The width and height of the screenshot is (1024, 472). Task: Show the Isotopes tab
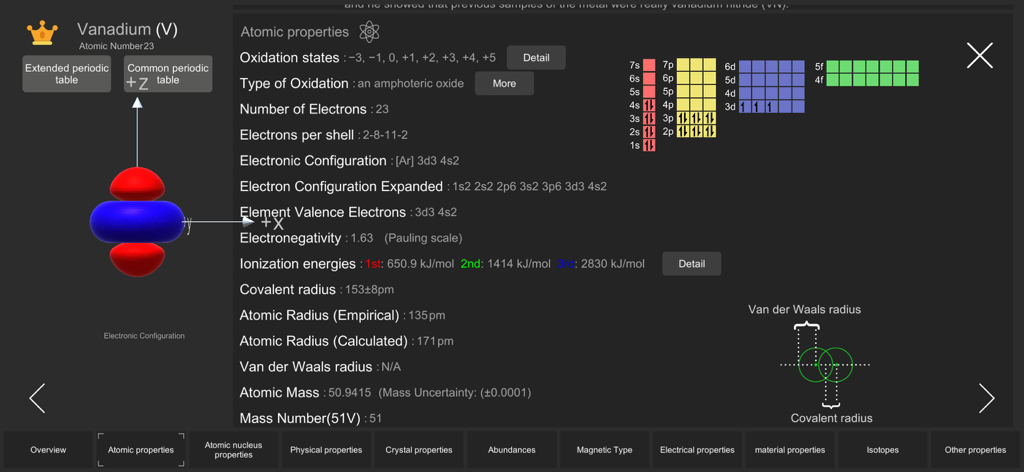click(x=882, y=450)
